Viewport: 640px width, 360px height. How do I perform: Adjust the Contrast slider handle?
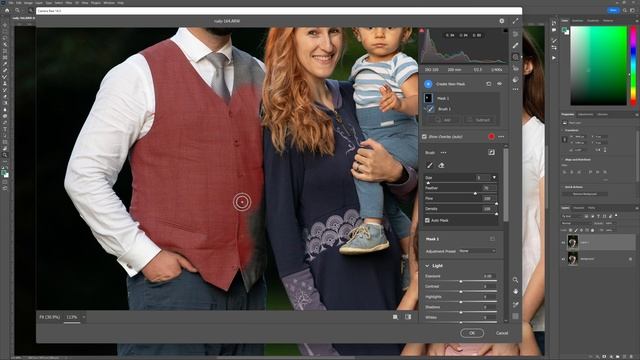pyautogui.click(x=461, y=291)
